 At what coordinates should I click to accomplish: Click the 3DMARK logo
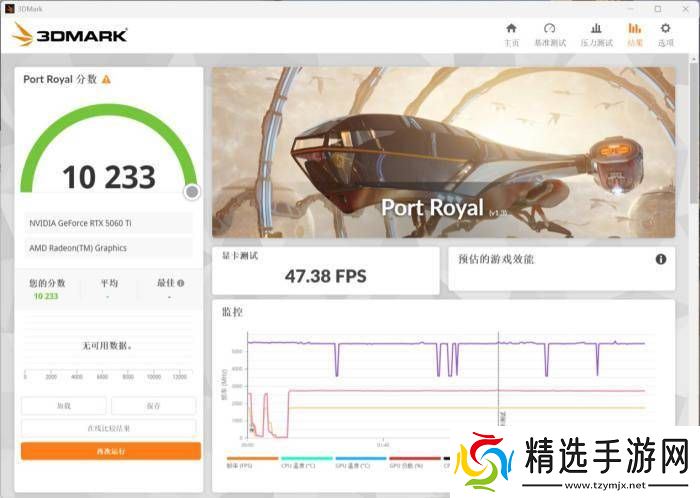69,35
